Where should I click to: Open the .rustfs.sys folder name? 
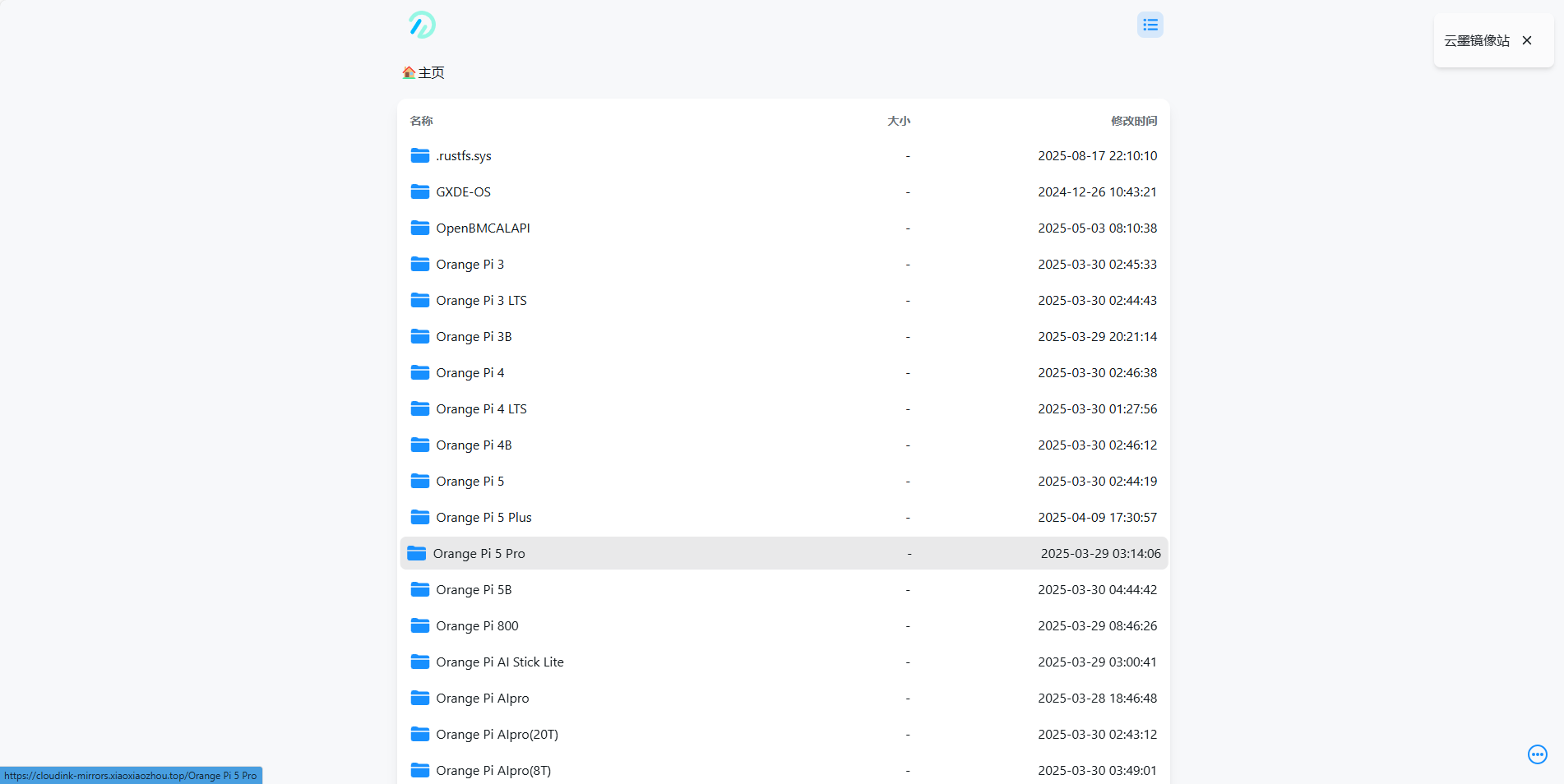(x=464, y=156)
